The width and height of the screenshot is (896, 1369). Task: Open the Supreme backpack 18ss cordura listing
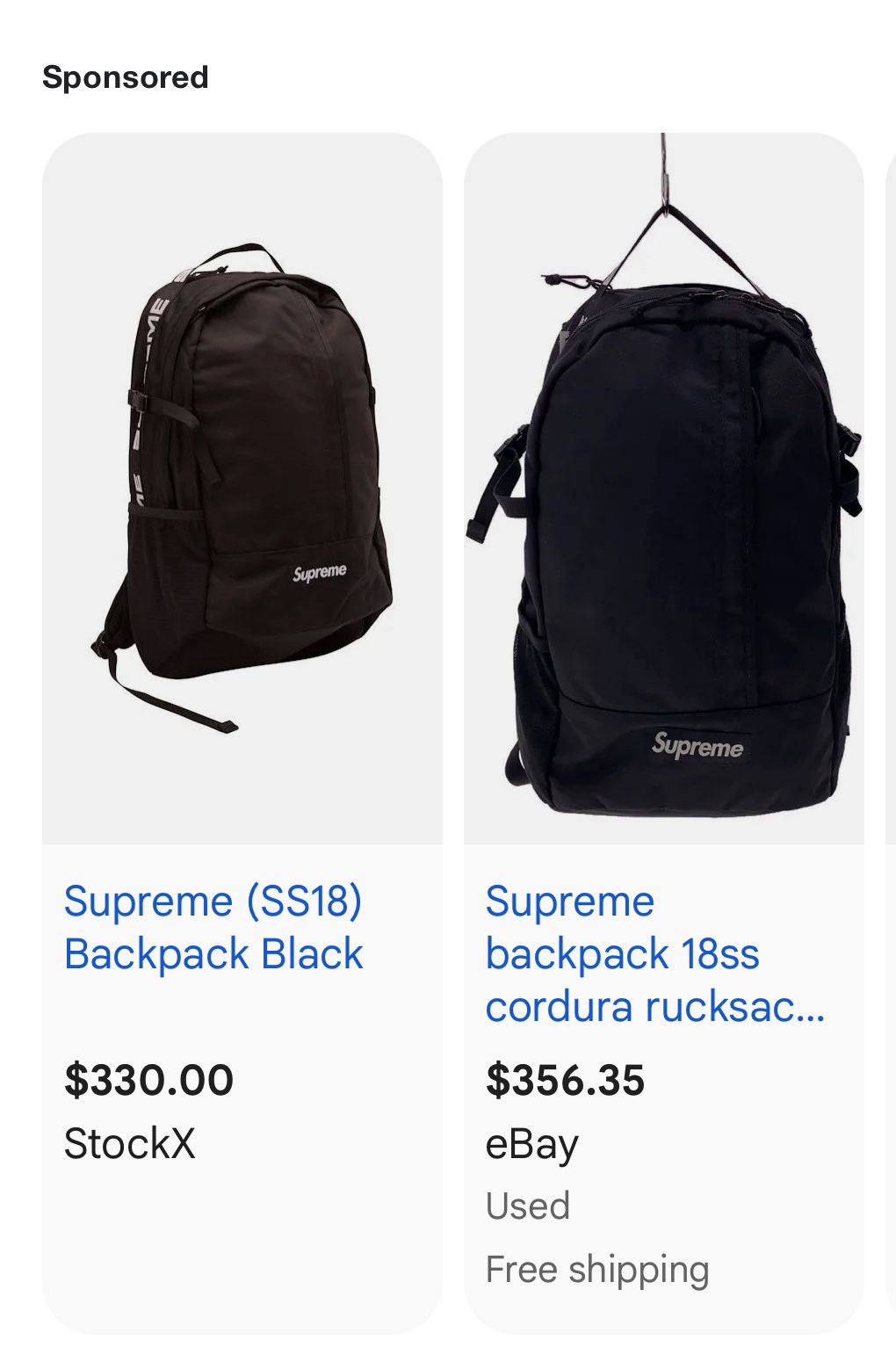pyautogui.click(x=655, y=954)
